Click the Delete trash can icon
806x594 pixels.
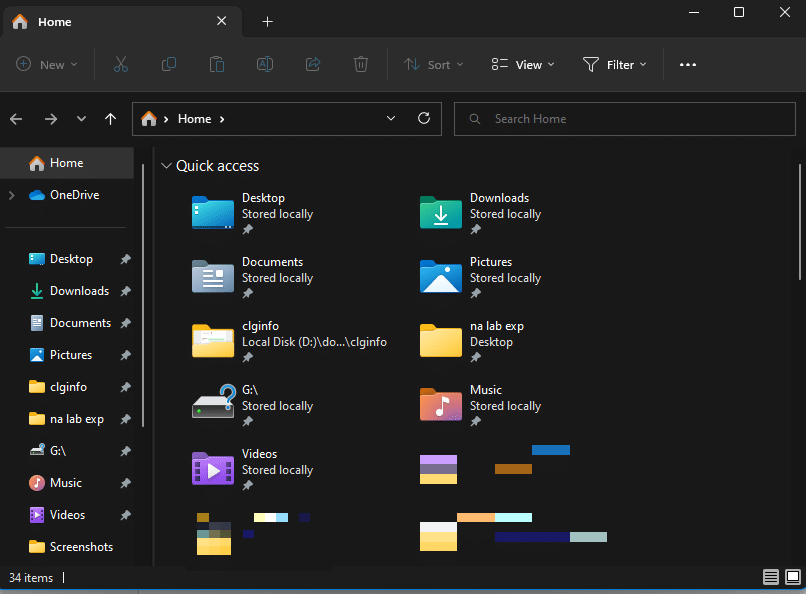coord(361,65)
